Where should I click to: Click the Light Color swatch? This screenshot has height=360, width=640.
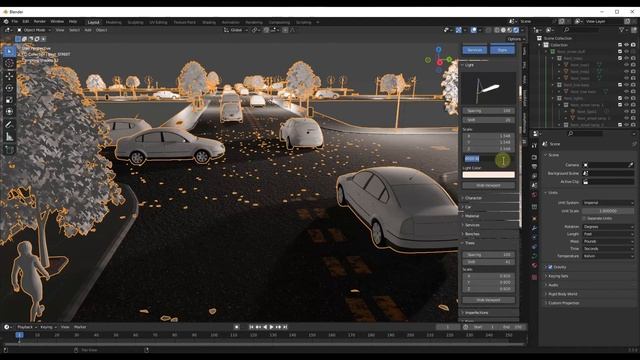click(x=489, y=175)
